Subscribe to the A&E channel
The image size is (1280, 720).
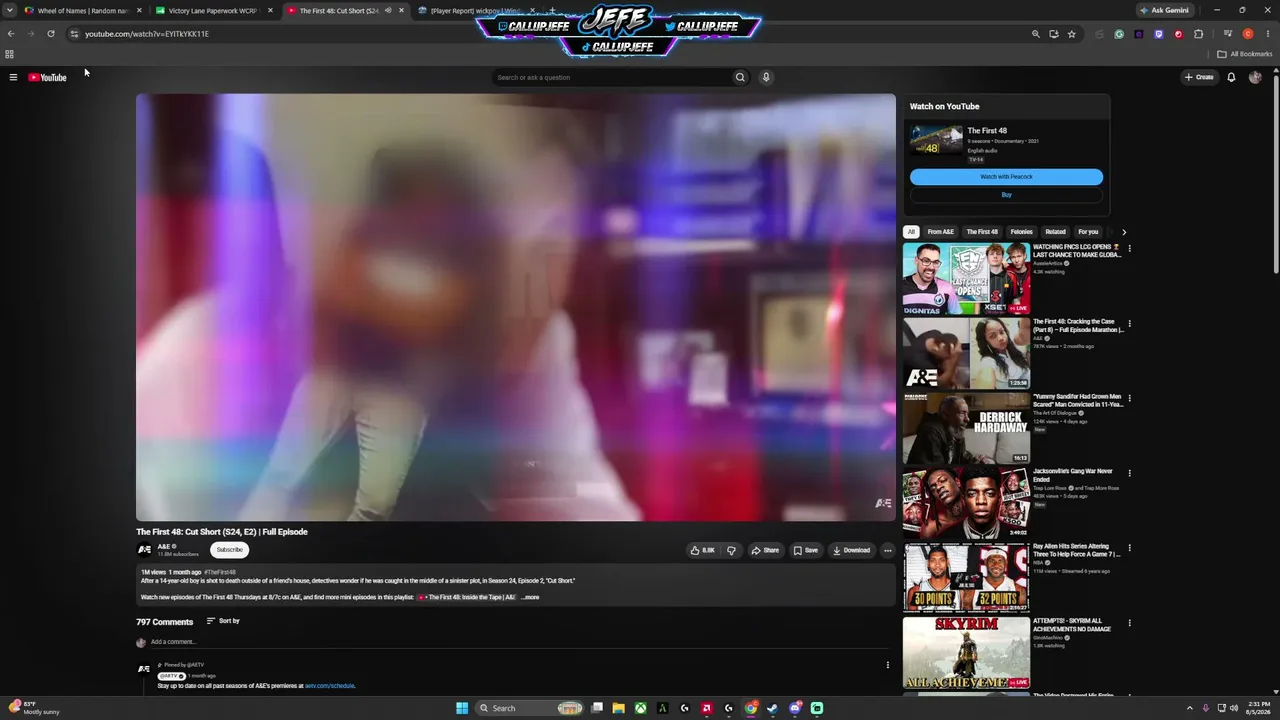coord(229,549)
